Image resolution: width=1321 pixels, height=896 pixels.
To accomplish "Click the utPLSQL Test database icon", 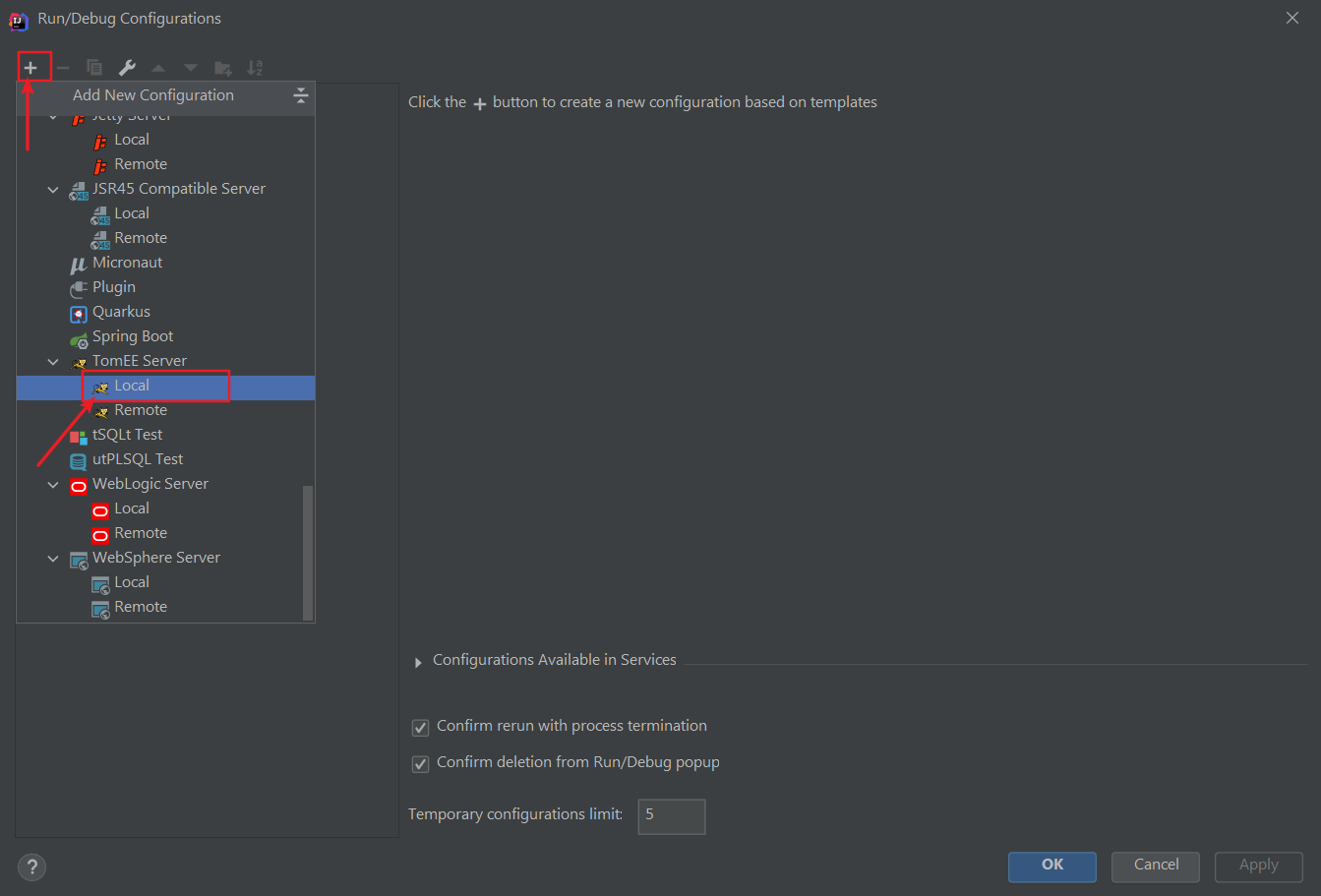I will click(79, 460).
